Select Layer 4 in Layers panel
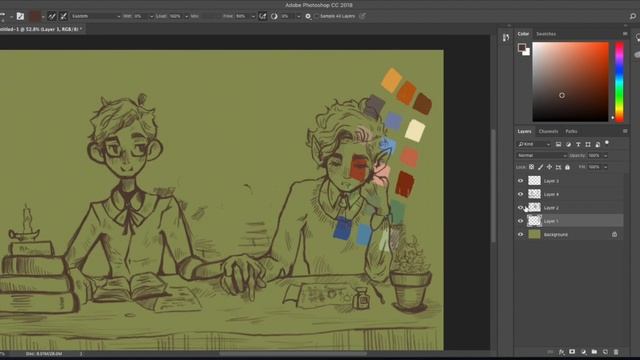Viewport: 640px width, 360px height. pos(569,194)
